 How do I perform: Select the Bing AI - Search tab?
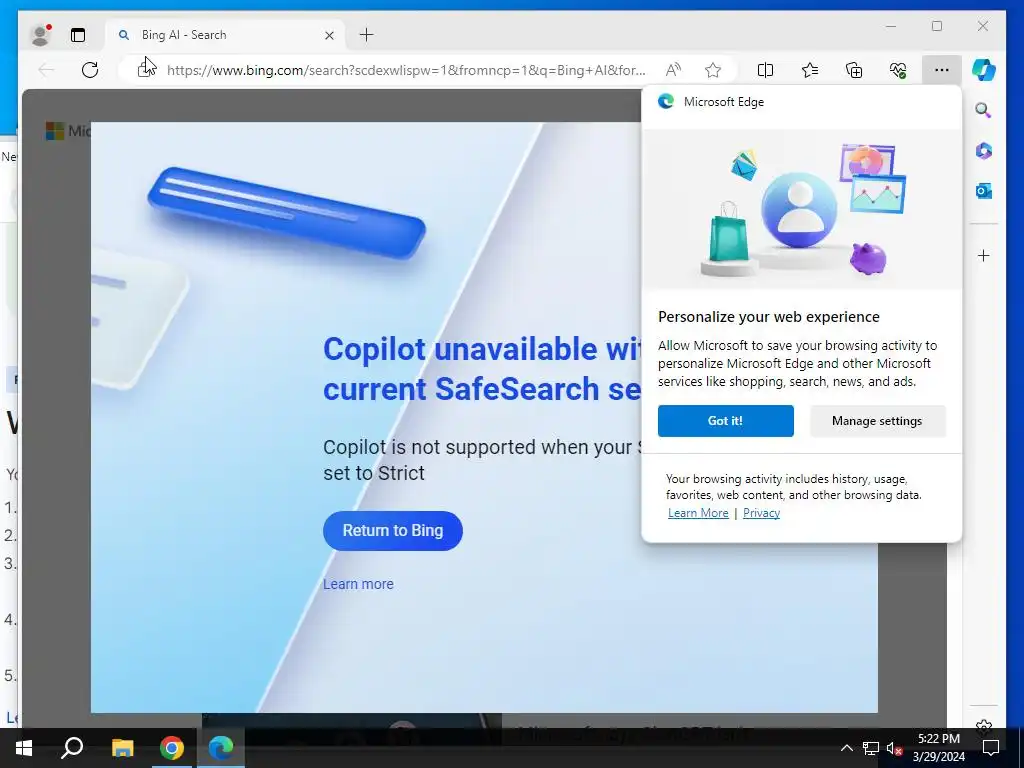(x=227, y=35)
